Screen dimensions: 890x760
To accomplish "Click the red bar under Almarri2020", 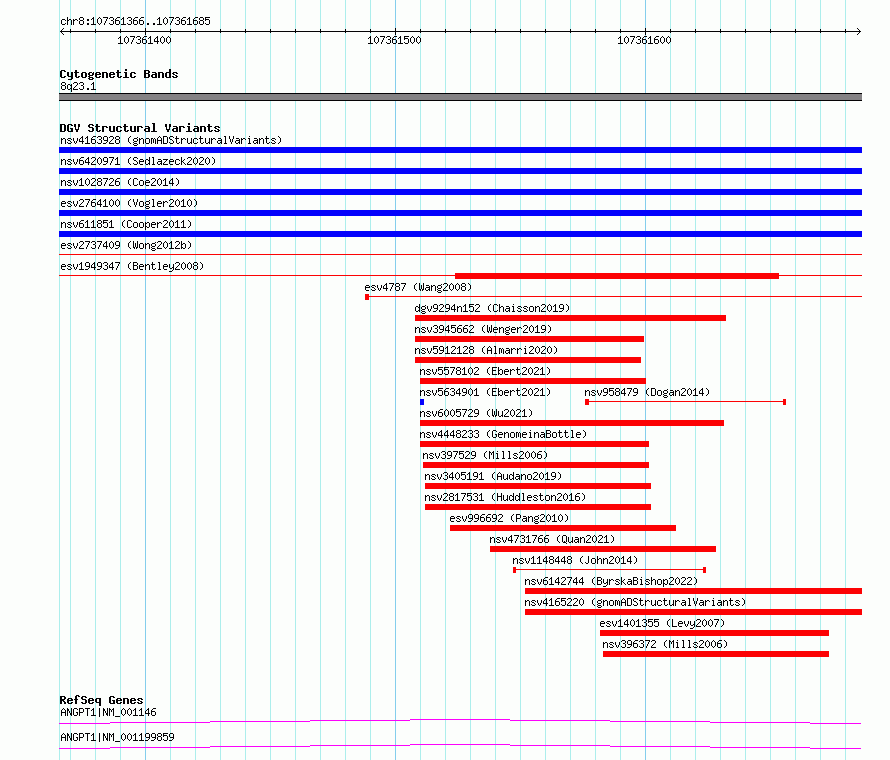I will coord(528,360).
